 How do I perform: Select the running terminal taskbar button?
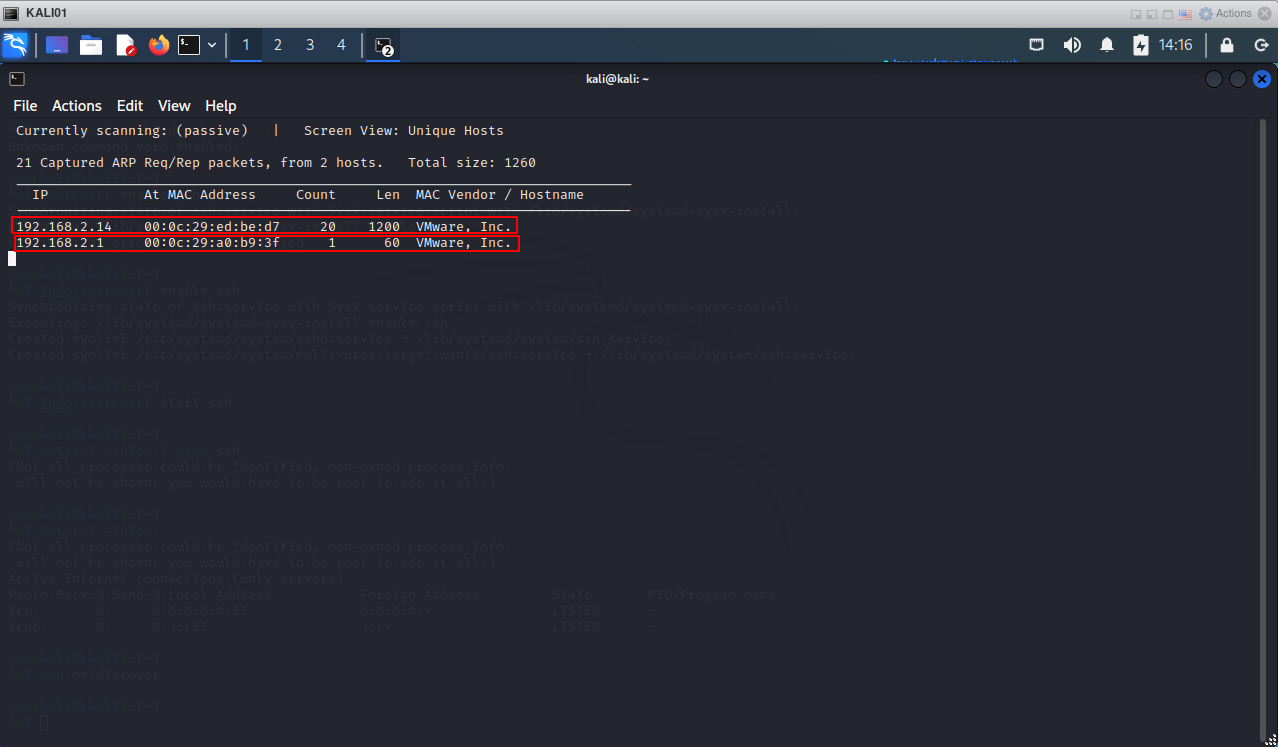tap(383, 45)
